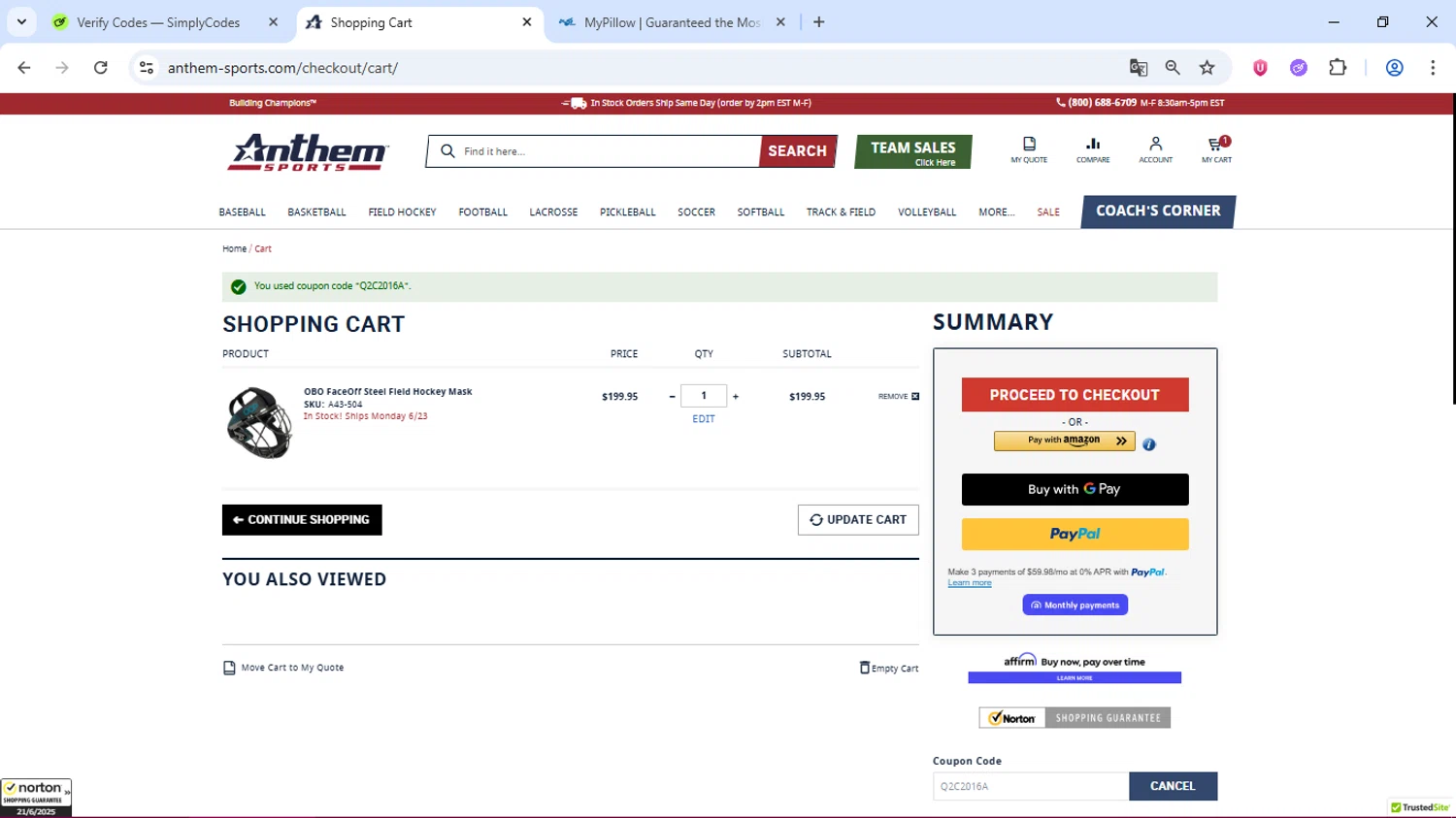Screen dimensions: 1456x818
Task: Open OBO FaceOff Steel Field Hockey Mask link
Action: tap(387, 392)
